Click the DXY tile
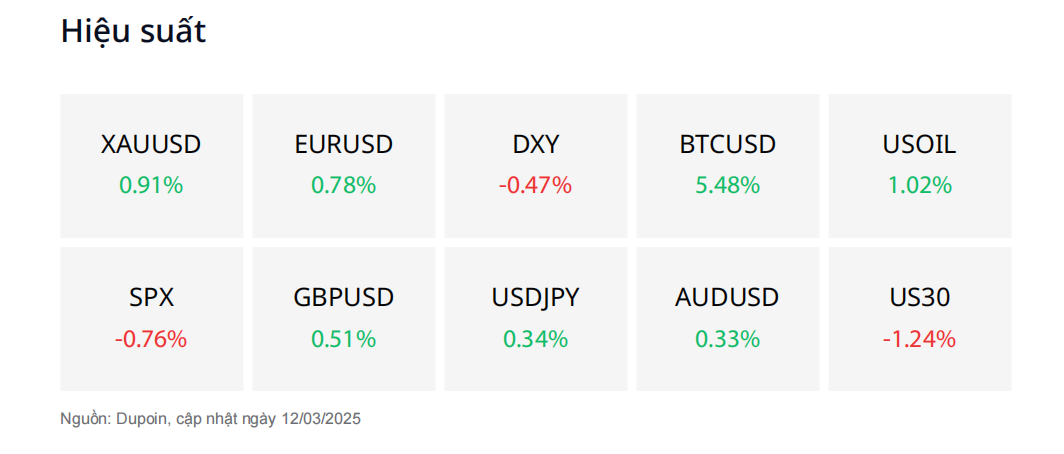Screen dimensions: 1064x454 (x=535, y=166)
